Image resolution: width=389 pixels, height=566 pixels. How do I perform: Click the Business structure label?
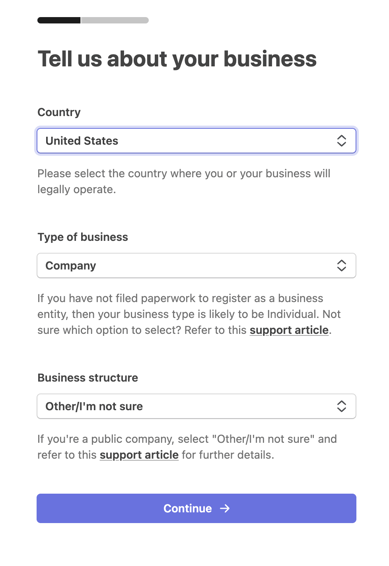click(x=88, y=378)
